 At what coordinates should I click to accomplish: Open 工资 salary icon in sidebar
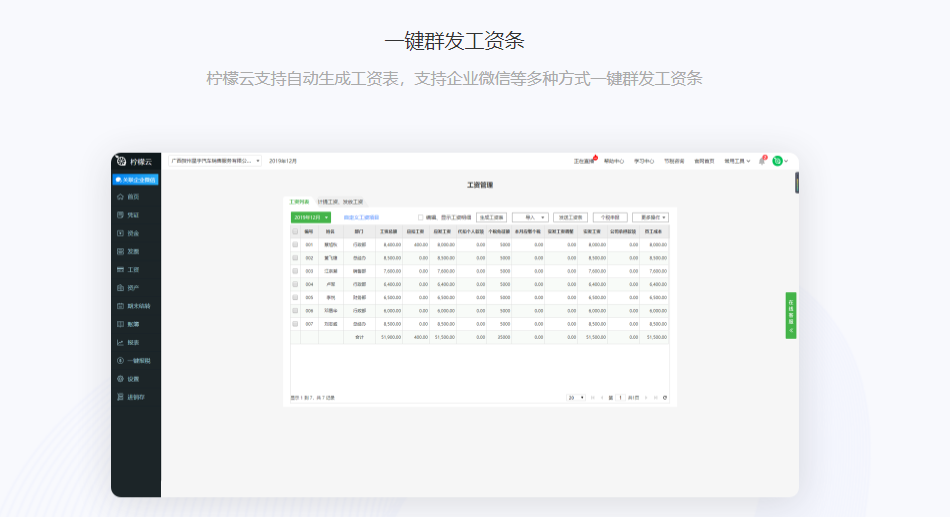point(121,270)
